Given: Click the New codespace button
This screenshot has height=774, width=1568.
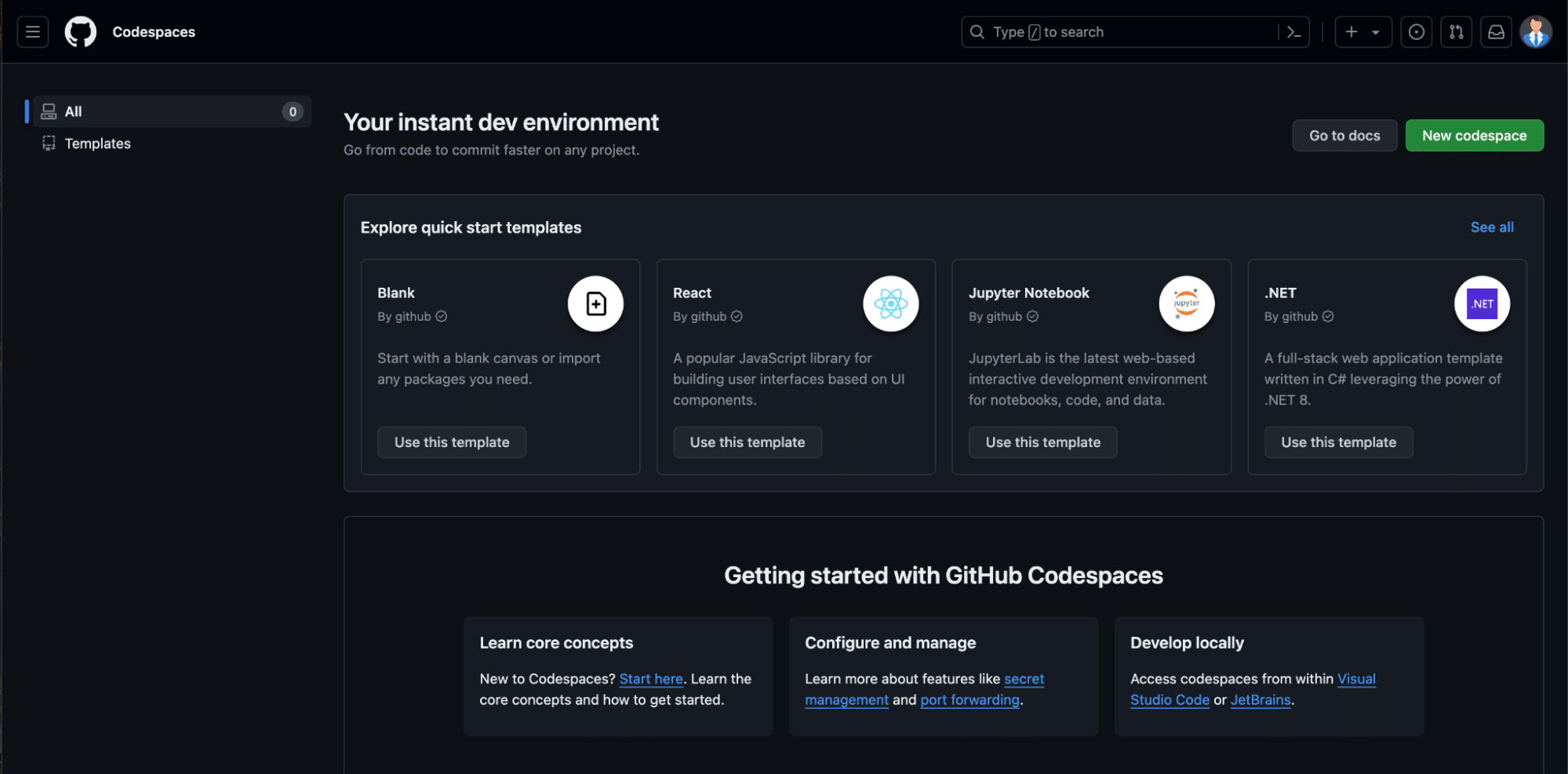Looking at the screenshot, I should pos(1474,135).
